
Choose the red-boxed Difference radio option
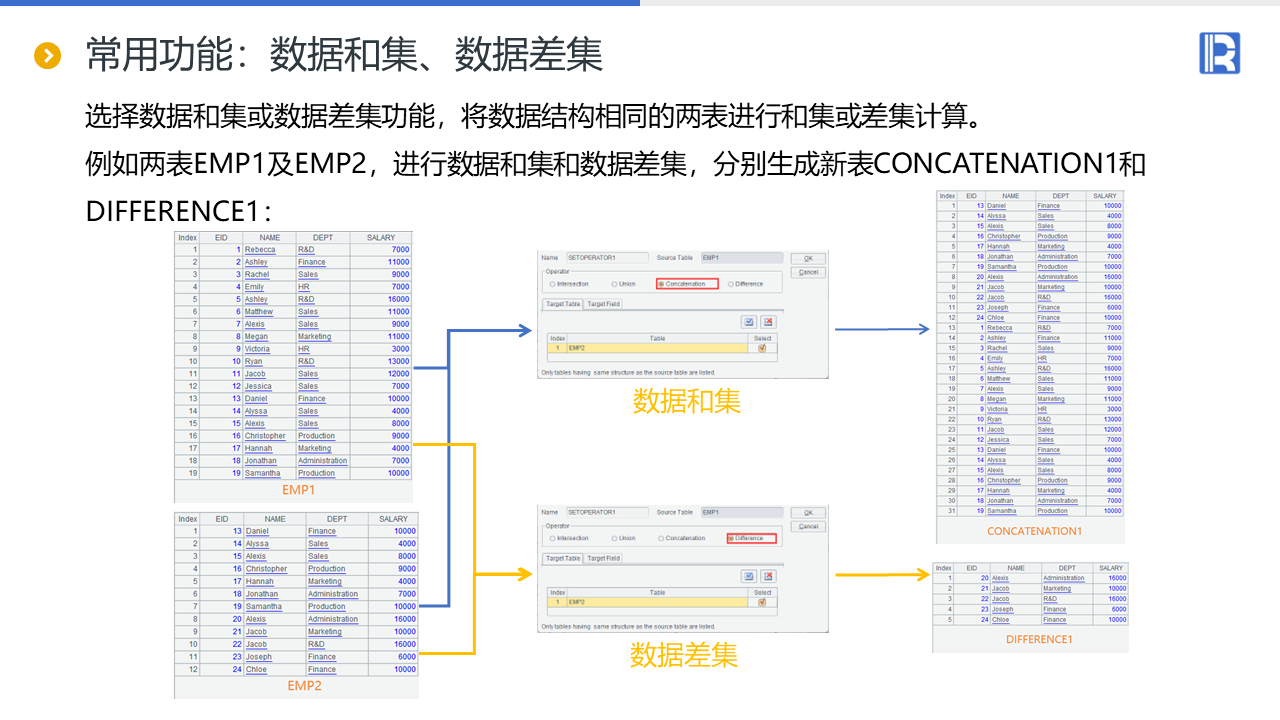tap(751, 538)
